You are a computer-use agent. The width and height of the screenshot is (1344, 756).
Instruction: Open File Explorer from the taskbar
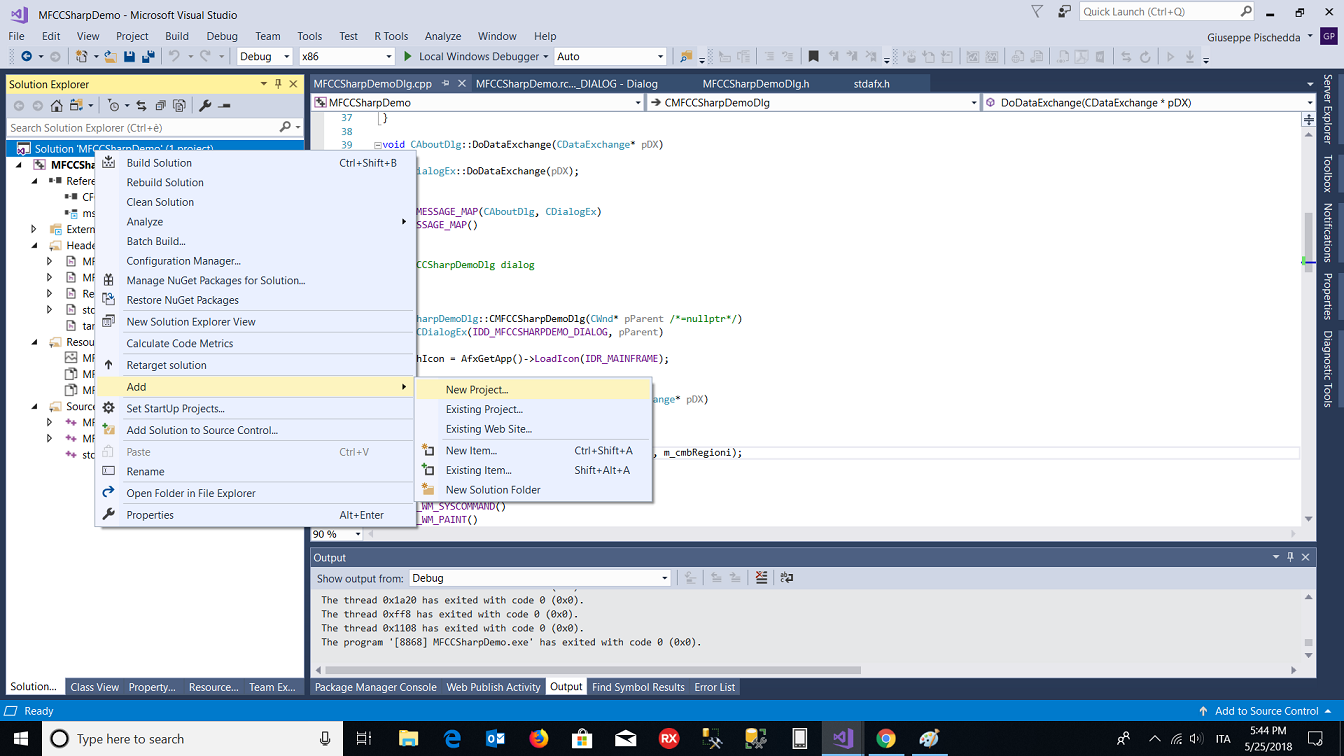tap(409, 739)
